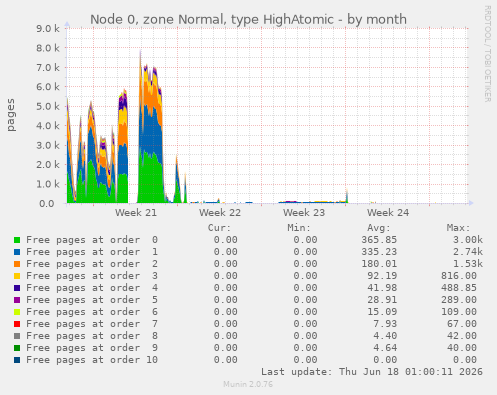Click the 'Week 22' x-axis label
497x395 pixels.
click(x=220, y=213)
